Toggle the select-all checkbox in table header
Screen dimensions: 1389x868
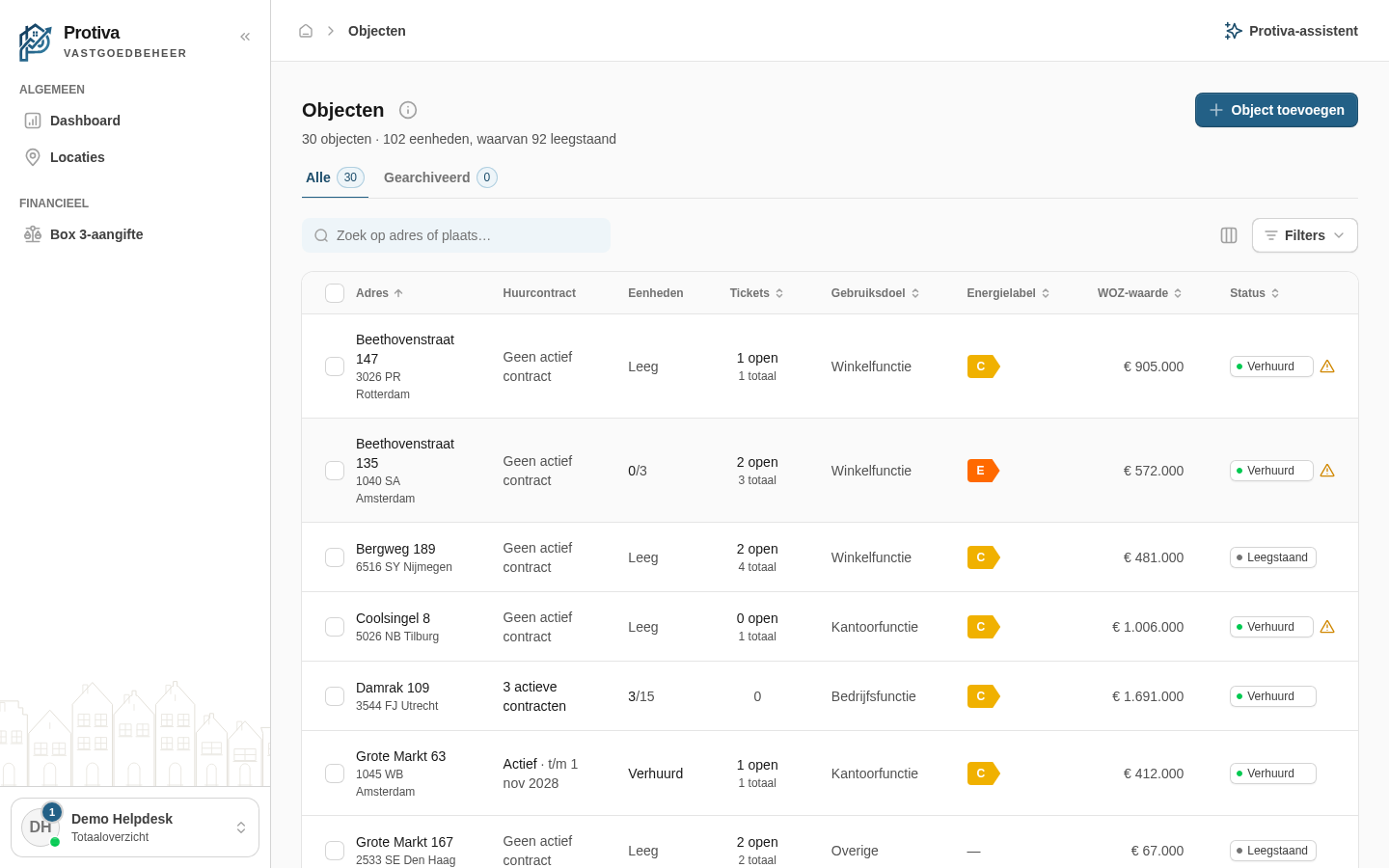pyautogui.click(x=335, y=293)
